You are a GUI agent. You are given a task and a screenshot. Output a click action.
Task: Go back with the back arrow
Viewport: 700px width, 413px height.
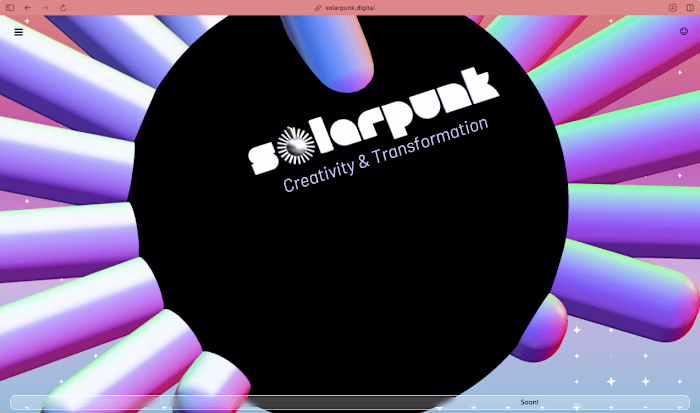(x=28, y=8)
